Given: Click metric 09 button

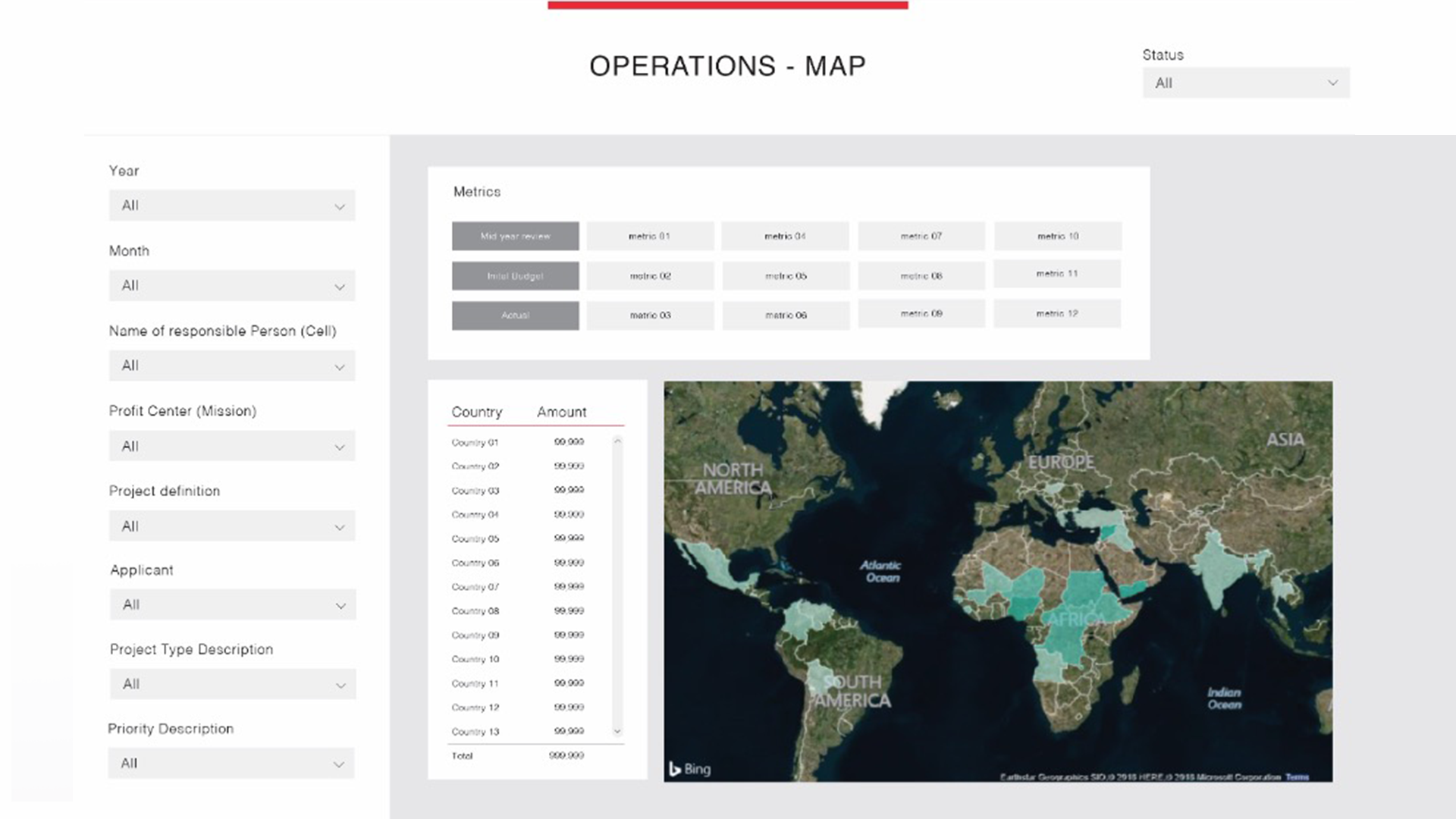Looking at the screenshot, I should coord(921,313).
